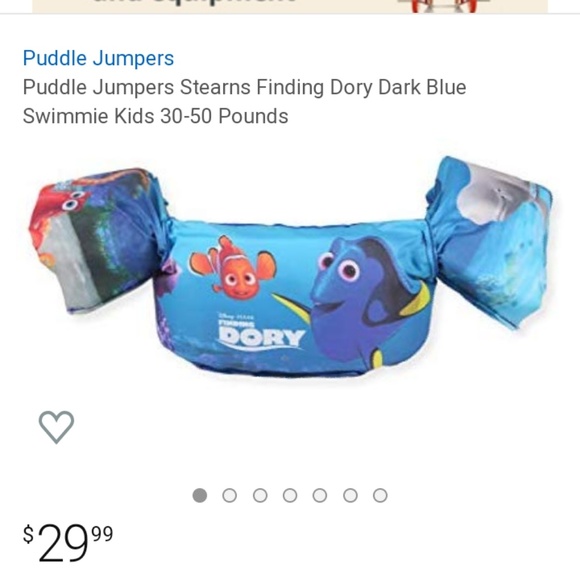The width and height of the screenshot is (580, 580).
Task: Jump to the fifth product image dot
Action: click(x=320, y=495)
